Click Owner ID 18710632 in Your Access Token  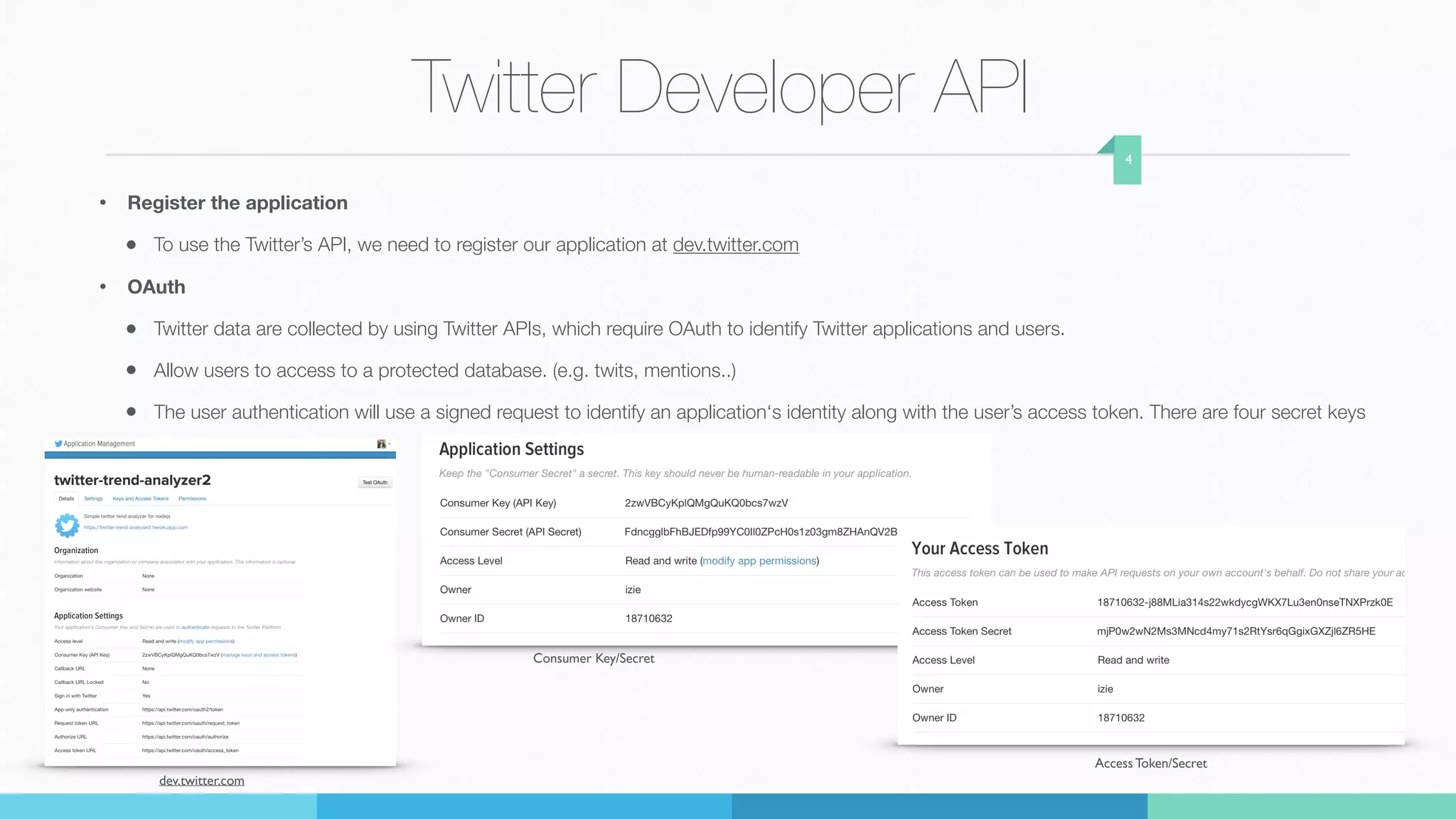(x=1121, y=718)
